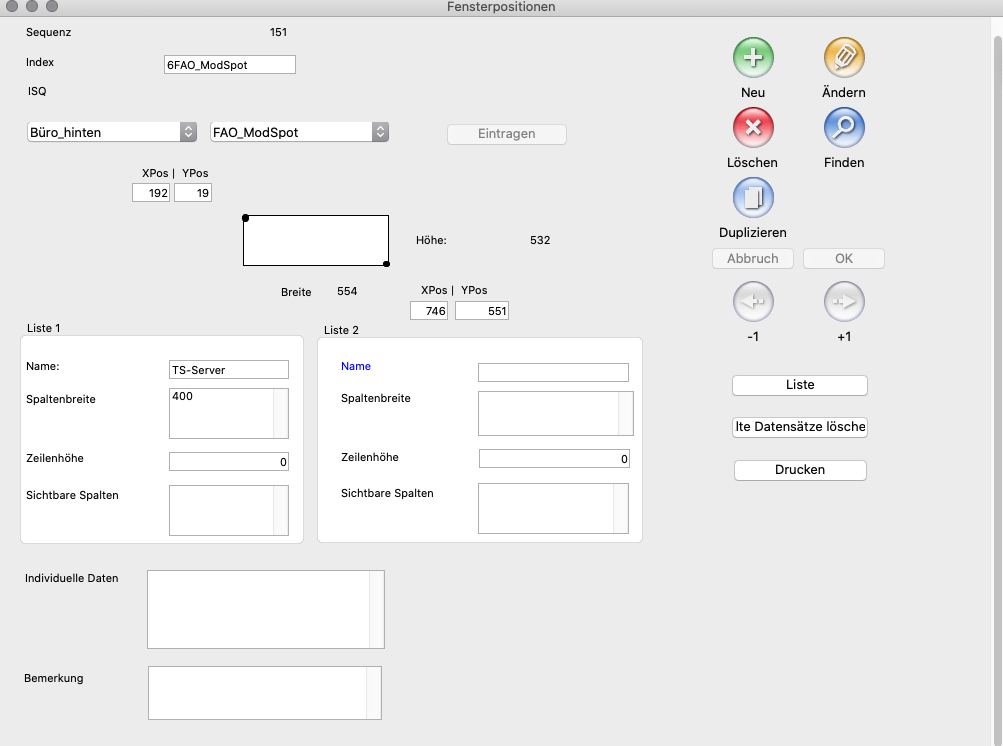Image resolution: width=1003 pixels, height=746 pixels.
Task: Go to next record with +1 arrow
Action: tap(843, 301)
